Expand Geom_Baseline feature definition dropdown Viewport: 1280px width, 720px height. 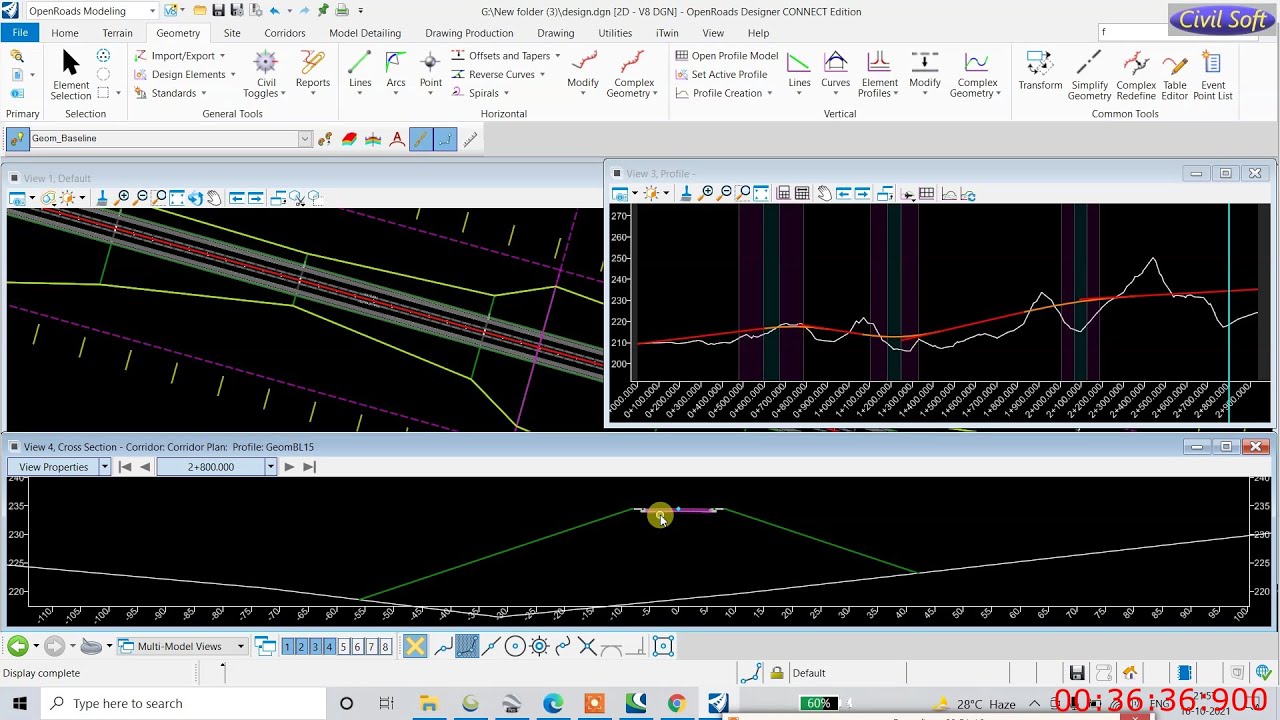tap(305, 139)
